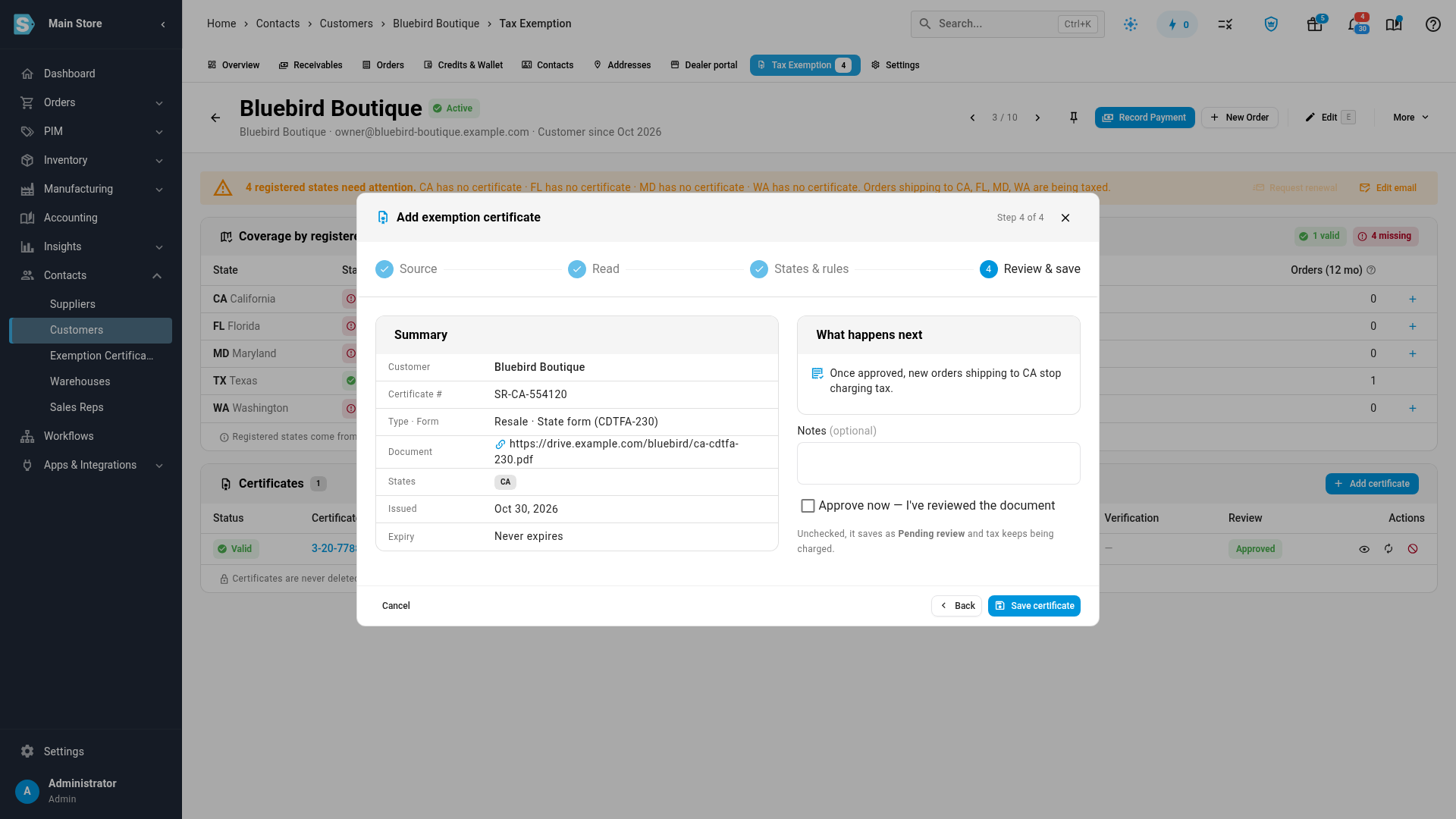Viewport: 1456px width, 819px height.
Task: Expand the PIM sidebar menu
Action: click(91, 131)
